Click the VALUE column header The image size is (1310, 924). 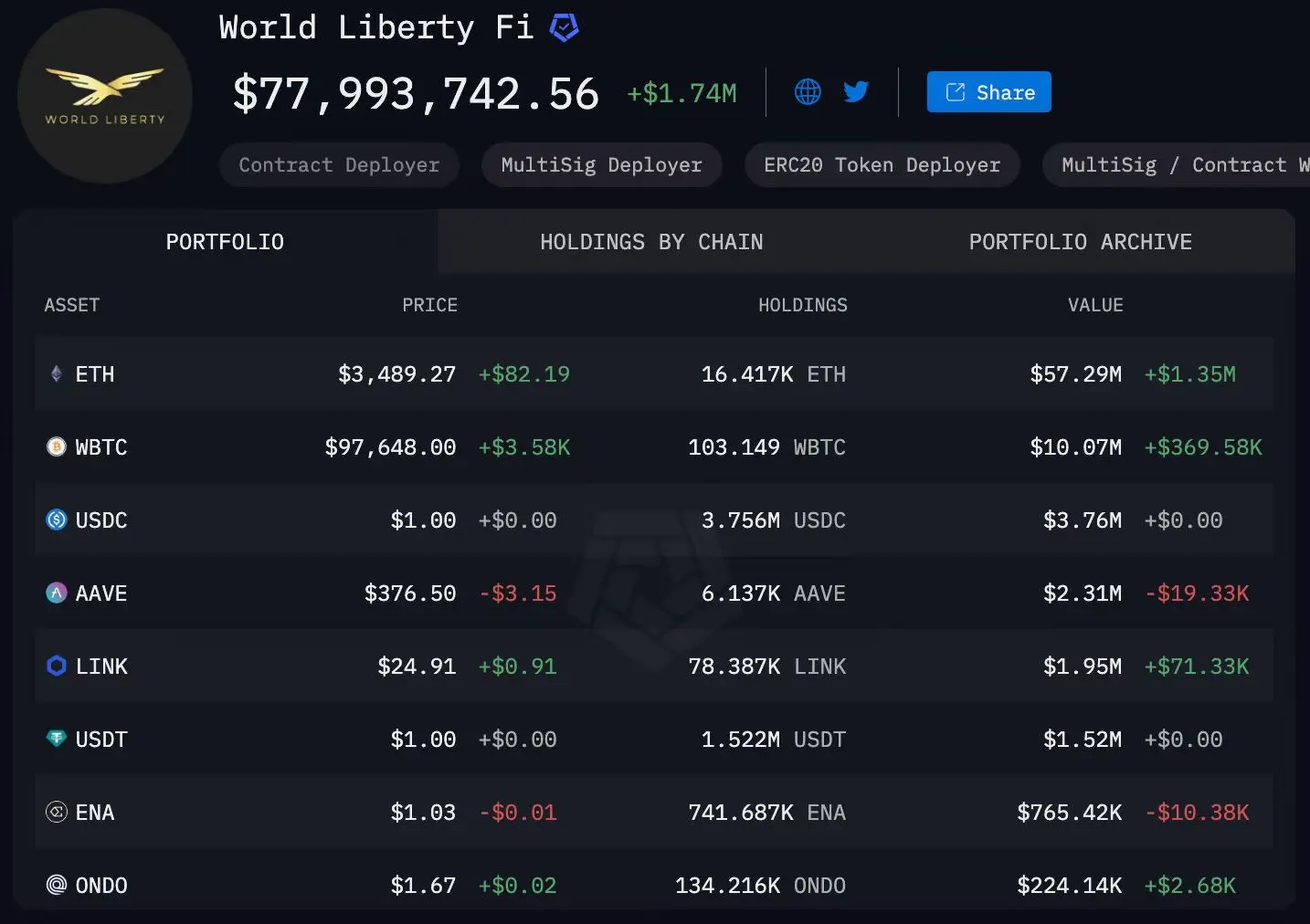(1096, 305)
